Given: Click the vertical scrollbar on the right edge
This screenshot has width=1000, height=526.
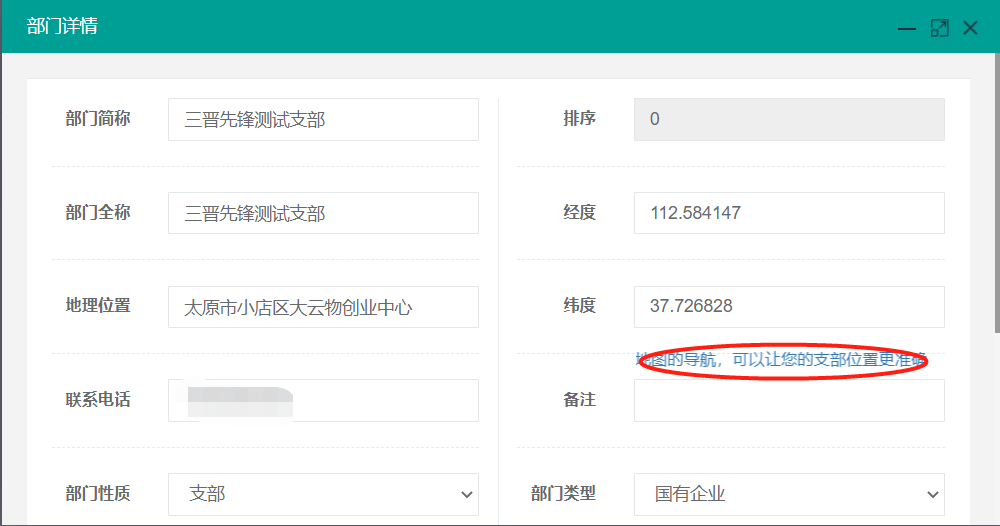Looking at the screenshot, I should [995, 200].
